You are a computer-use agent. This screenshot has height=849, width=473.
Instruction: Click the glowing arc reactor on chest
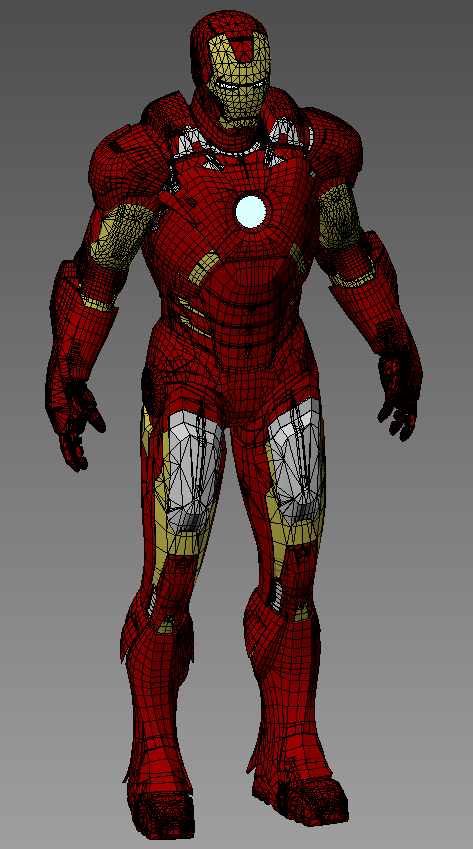[251, 212]
